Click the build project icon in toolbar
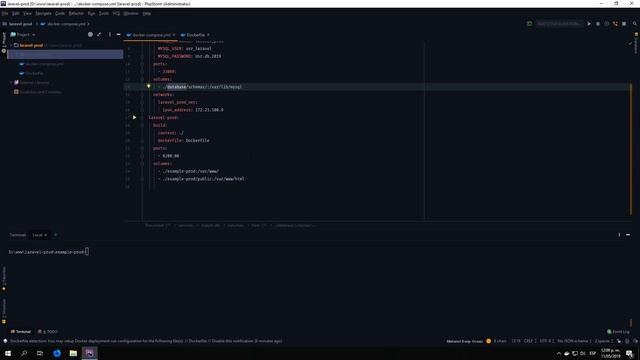Viewport: 640px width, 360px height. [529, 24]
